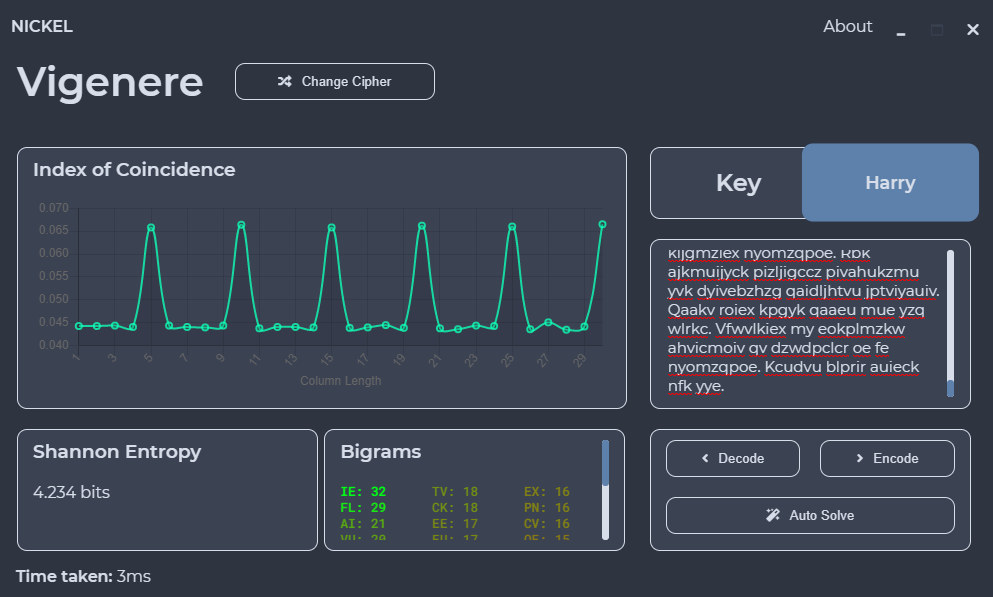
Task: Select the EX: 16 bigram entry
Action: pyautogui.click(x=547, y=492)
